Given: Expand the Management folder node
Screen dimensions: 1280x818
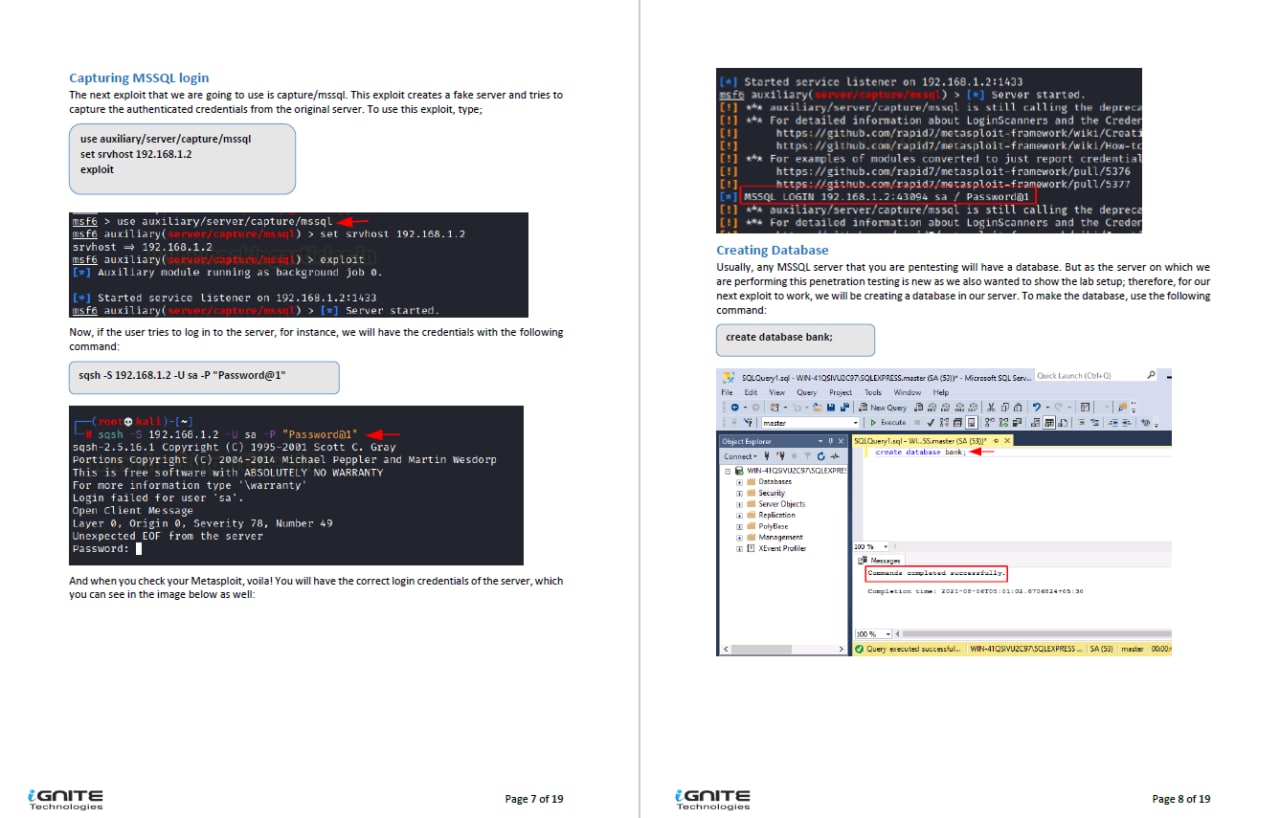Looking at the screenshot, I should (x=740, y=537).
